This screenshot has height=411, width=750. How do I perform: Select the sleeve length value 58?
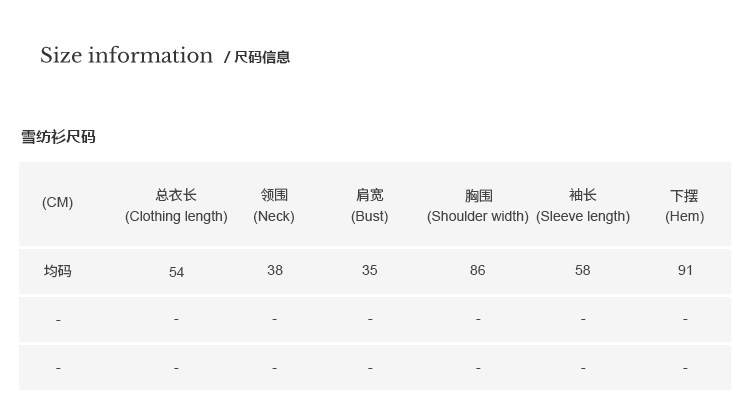pyautogui.click(x=583, y=270)
